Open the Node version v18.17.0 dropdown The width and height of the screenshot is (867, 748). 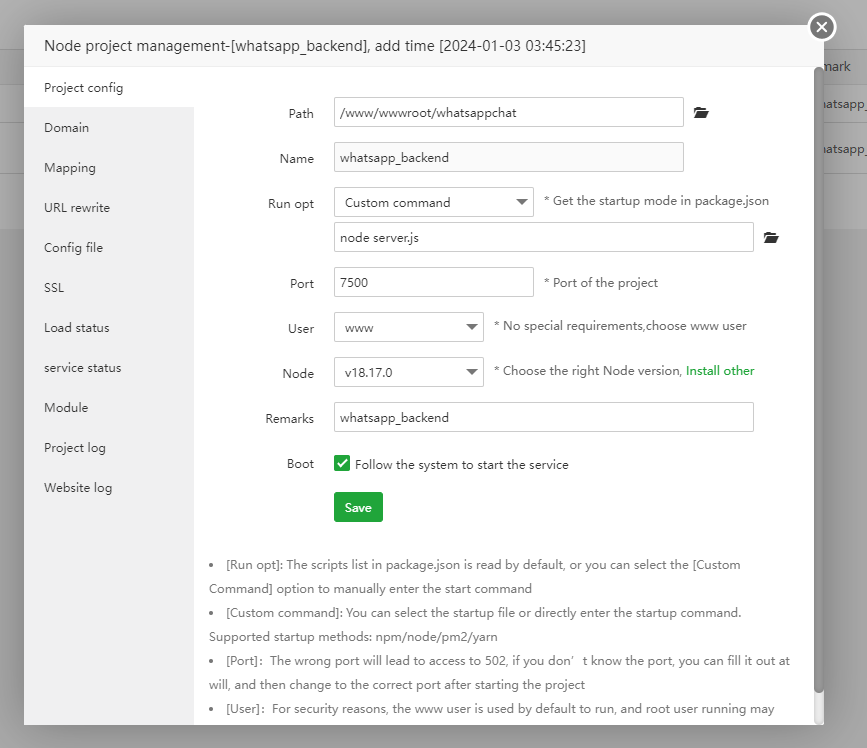click(409, 372)
